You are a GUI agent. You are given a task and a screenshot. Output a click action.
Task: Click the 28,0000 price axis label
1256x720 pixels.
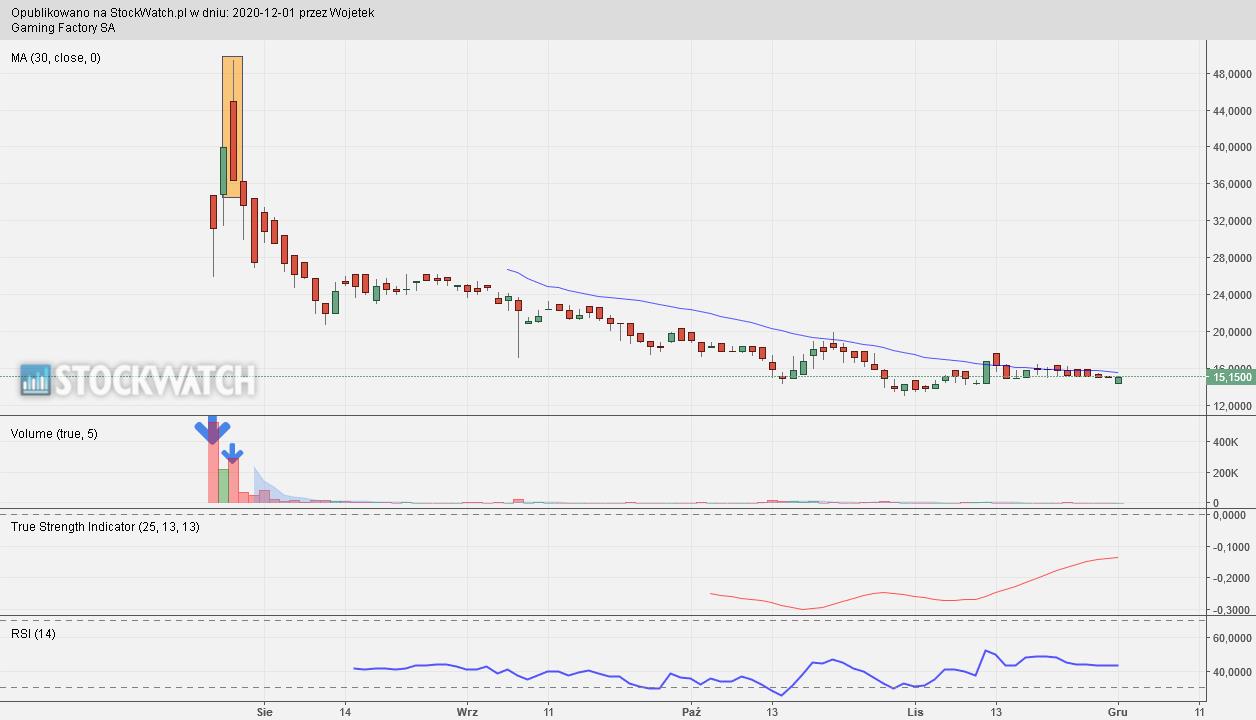coord(1233,259)
